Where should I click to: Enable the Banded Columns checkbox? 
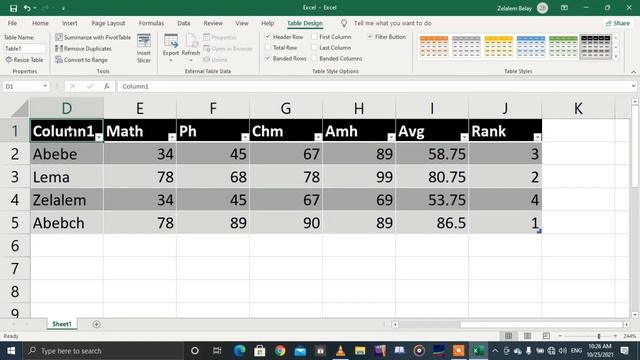pos(314,58)
